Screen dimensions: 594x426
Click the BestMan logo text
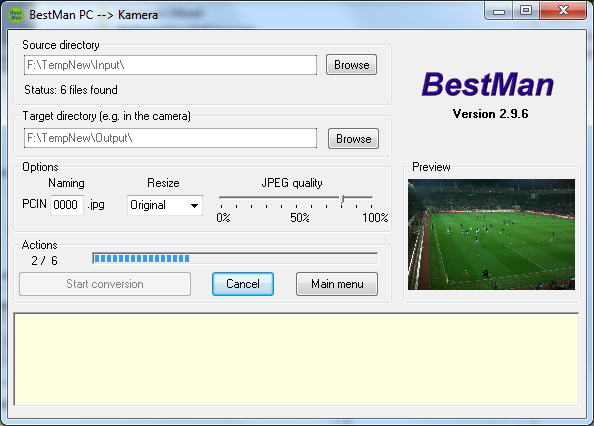coord(488,84)
